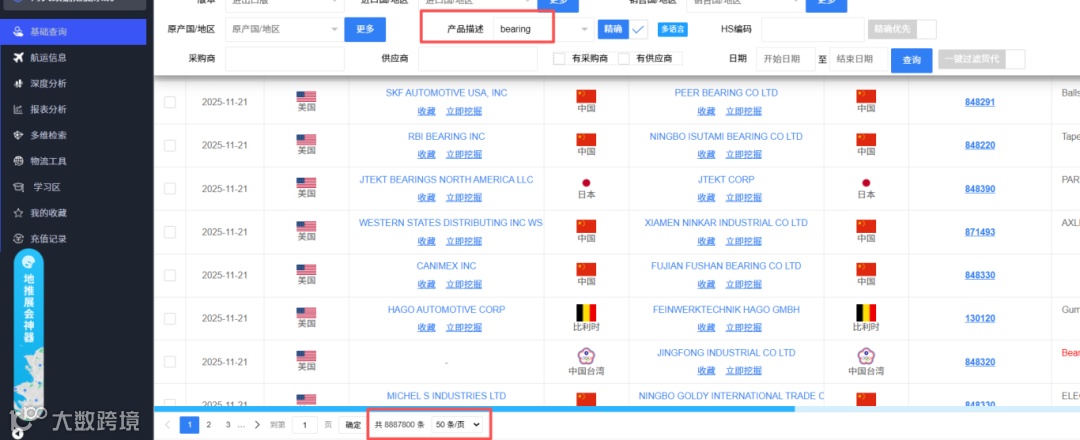Click 立即挖掘 under RBI BEARING INC

464,154
